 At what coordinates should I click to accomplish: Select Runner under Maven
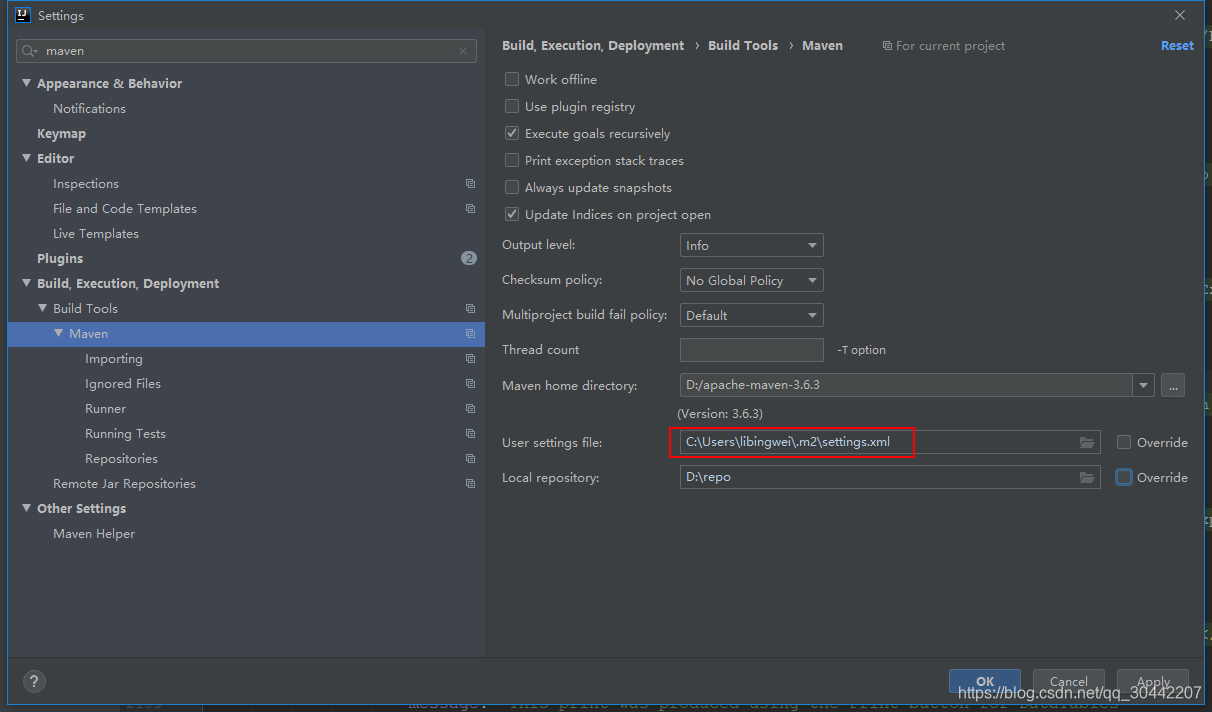[x=106, y=409]
